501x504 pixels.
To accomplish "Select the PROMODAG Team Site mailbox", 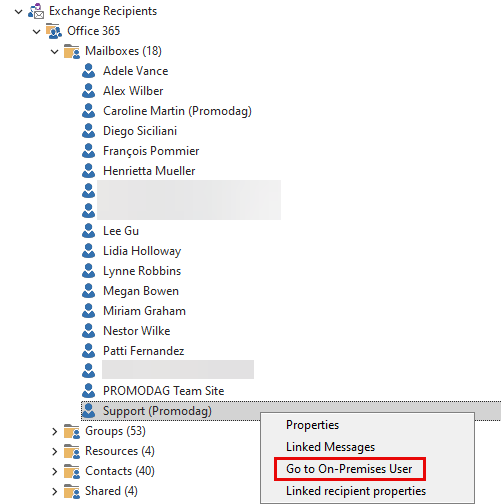I will 163,391.
